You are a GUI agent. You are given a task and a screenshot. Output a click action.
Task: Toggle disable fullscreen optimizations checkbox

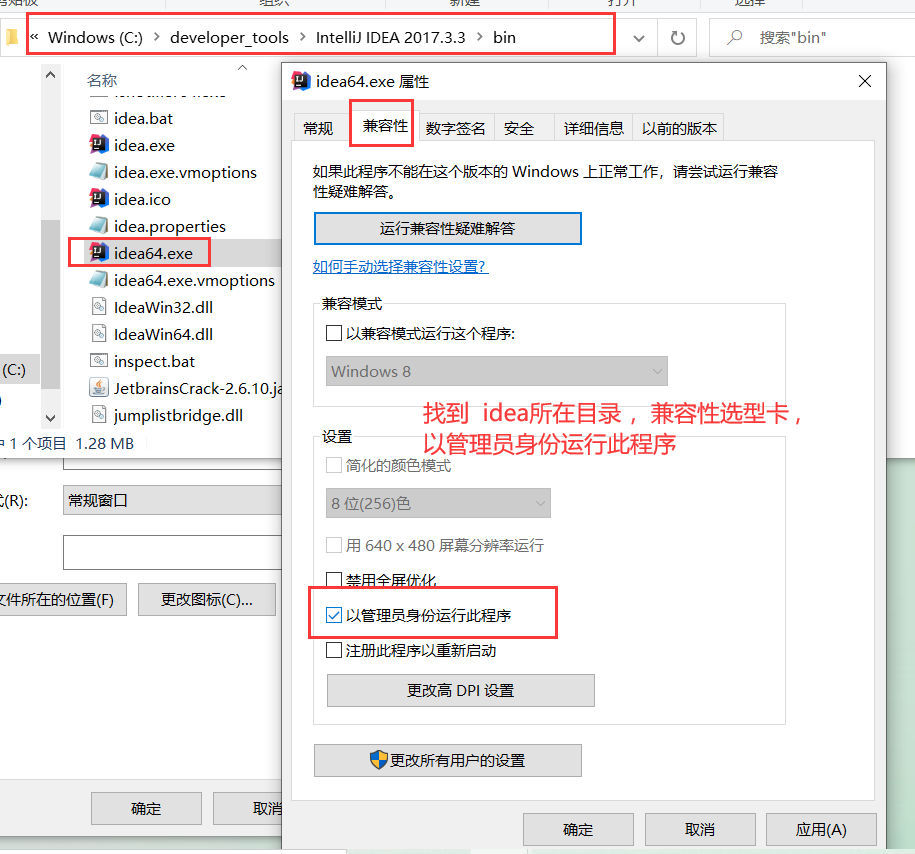[x=334, y=579]
